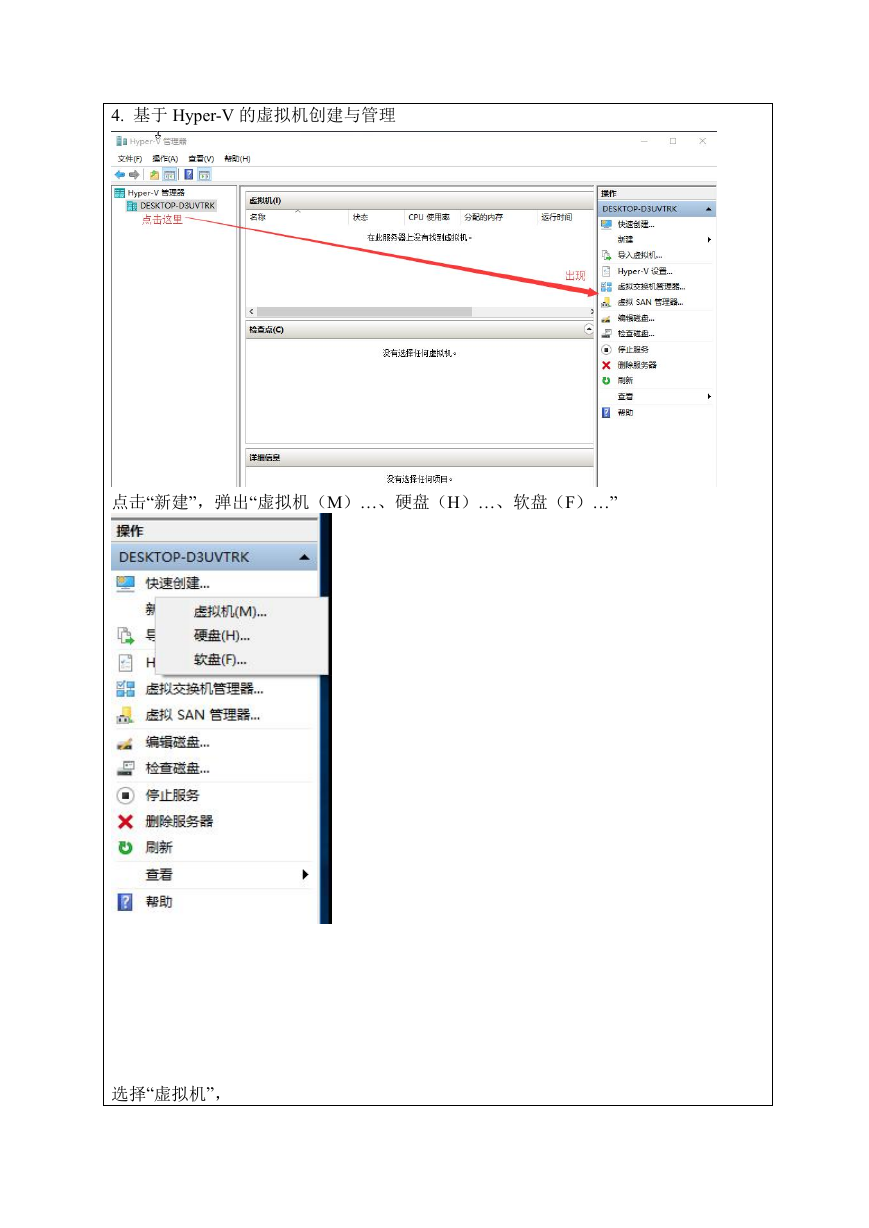The image size is (869, 1228).
Task: Collapse DESKTOP-D3UVTRK section in upper window's 操作 pane
Action: 708,209
